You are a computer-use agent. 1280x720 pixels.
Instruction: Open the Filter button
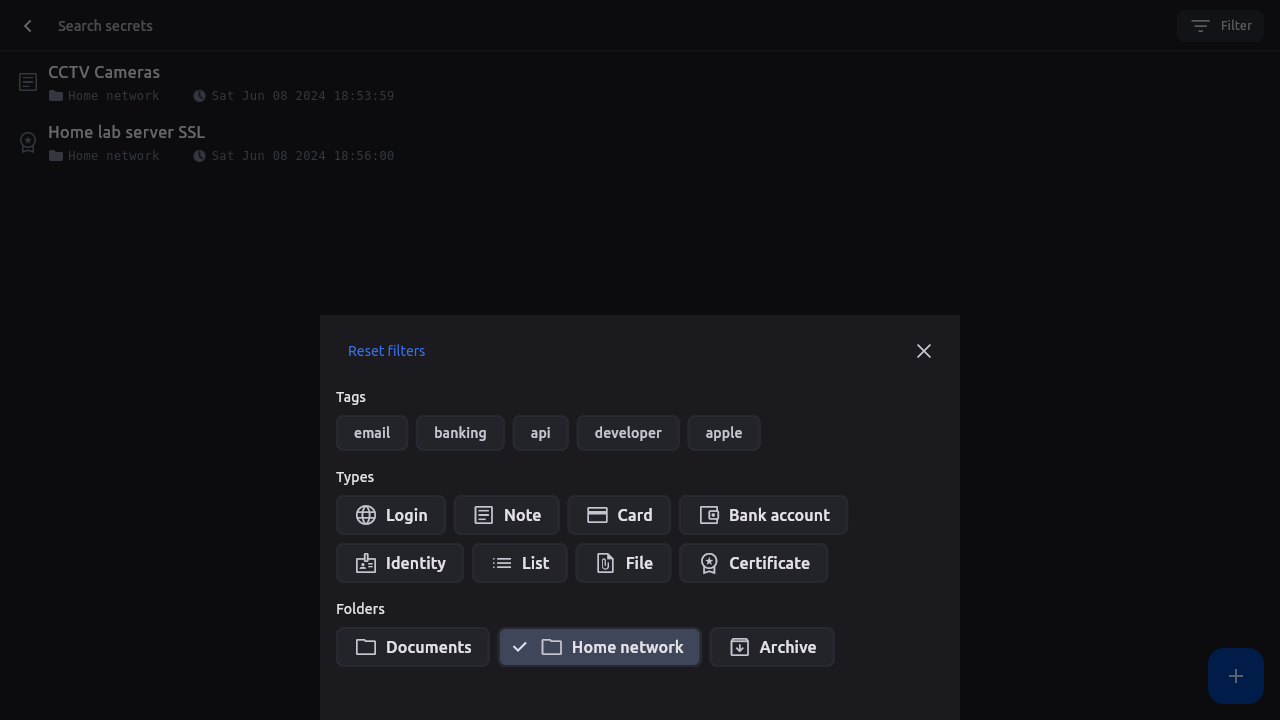(x=1220, y=26)
